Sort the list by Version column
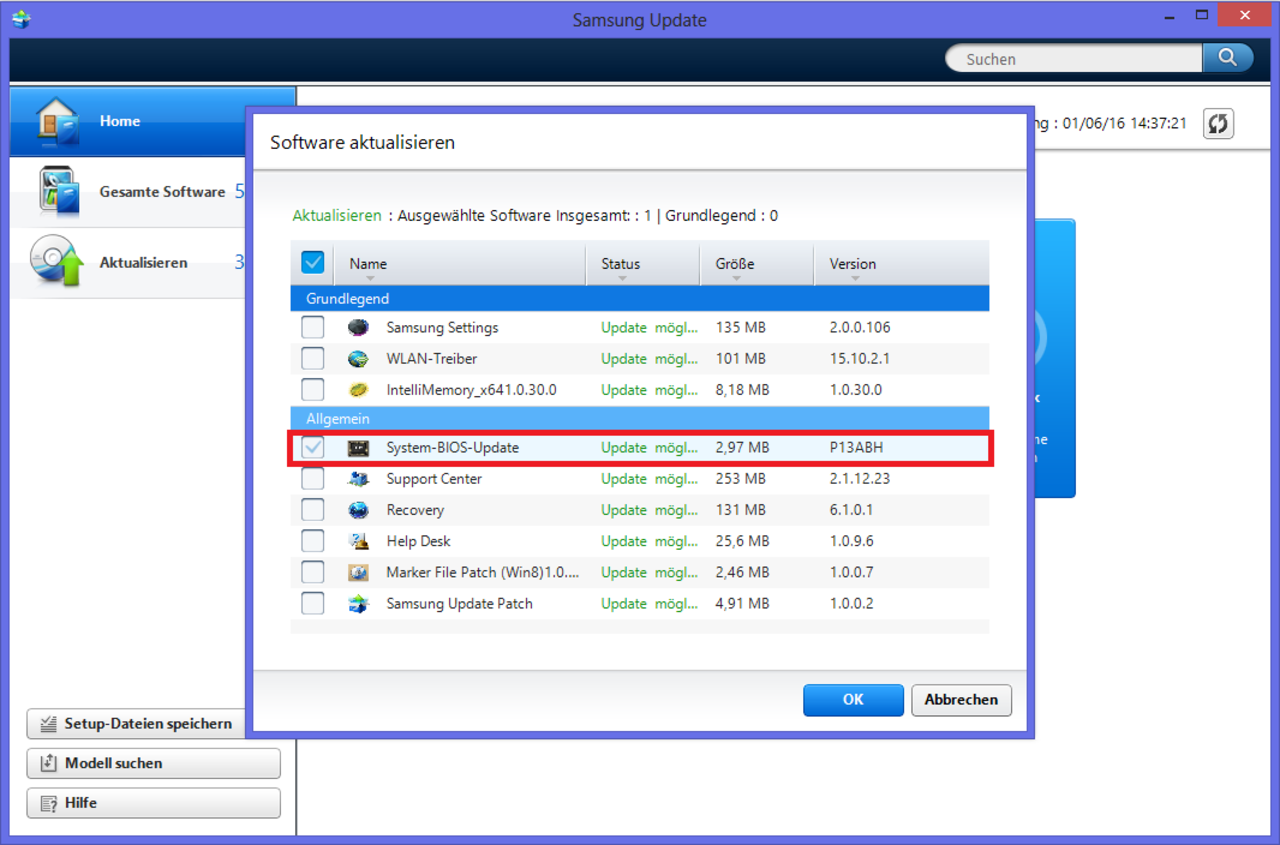Image resolution: width=1280 pixels, height=845 pixels. pyautogui.click(x=901, y=264)
